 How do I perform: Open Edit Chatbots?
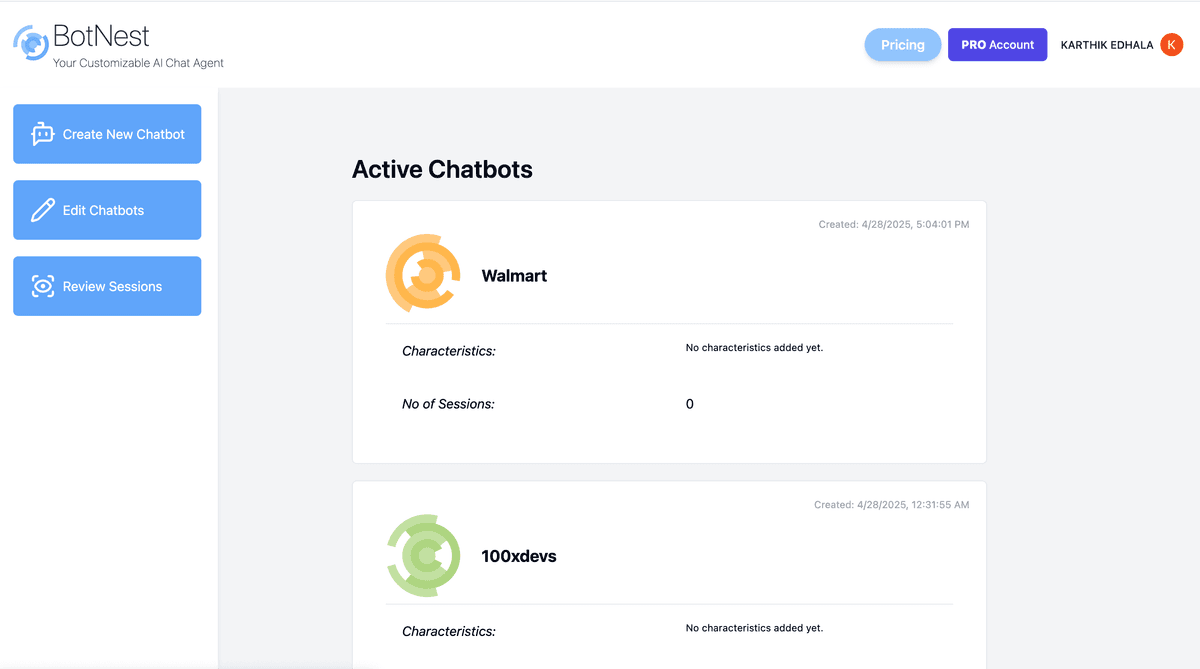107,210
